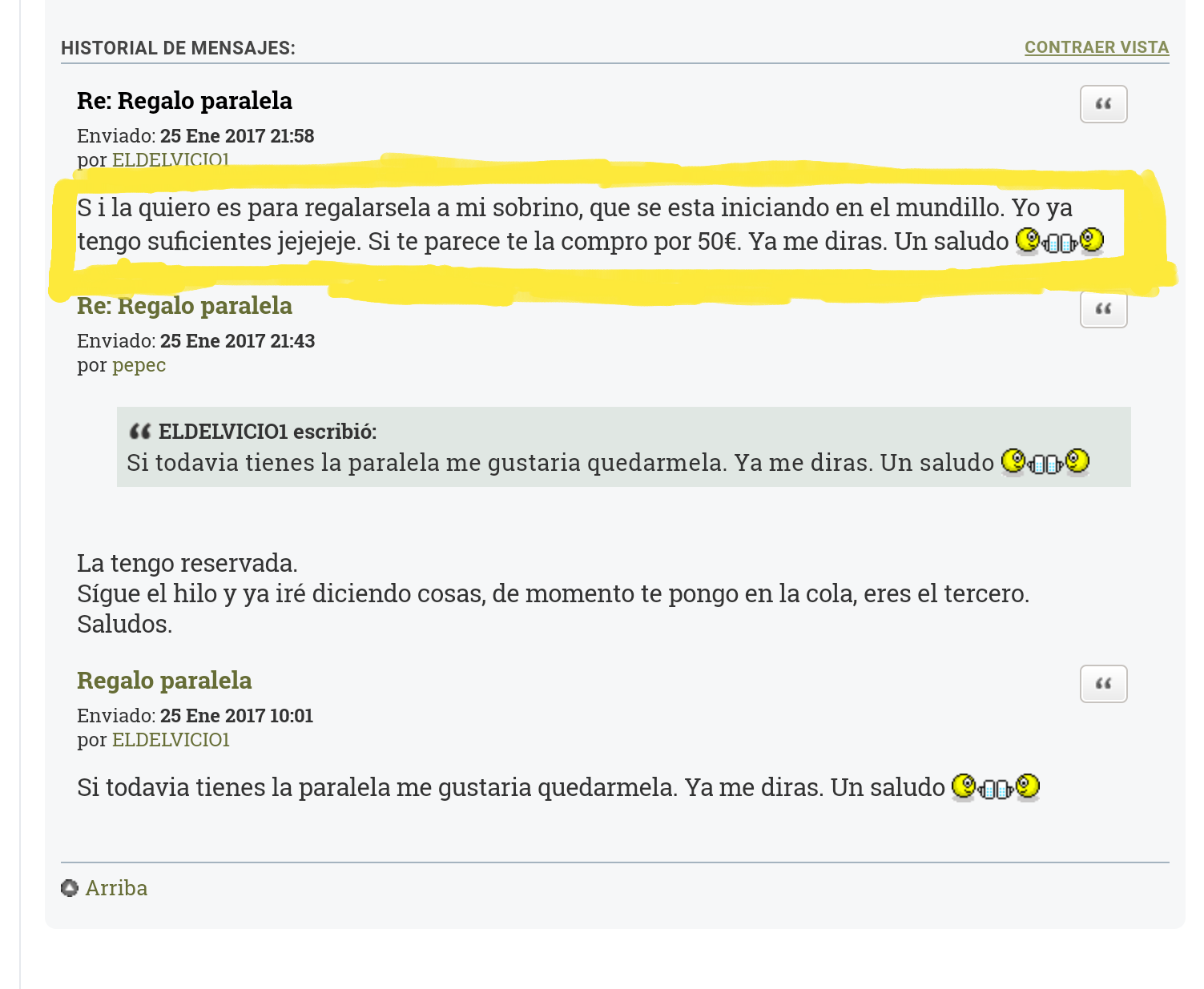Click the 'La tengo reservada.' reply text
The height and width of the screenshot is (989, 1204).
pos(187,564)
